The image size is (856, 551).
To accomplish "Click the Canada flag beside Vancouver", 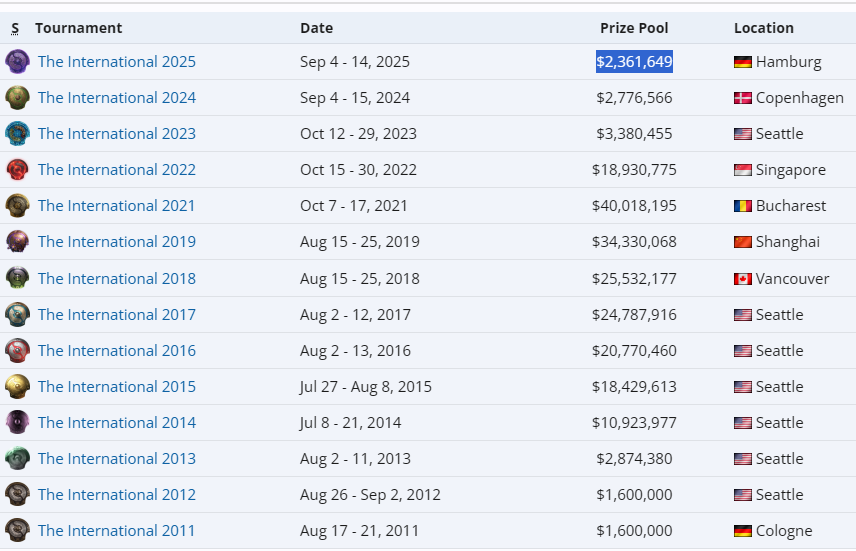I will coord(742,279).
